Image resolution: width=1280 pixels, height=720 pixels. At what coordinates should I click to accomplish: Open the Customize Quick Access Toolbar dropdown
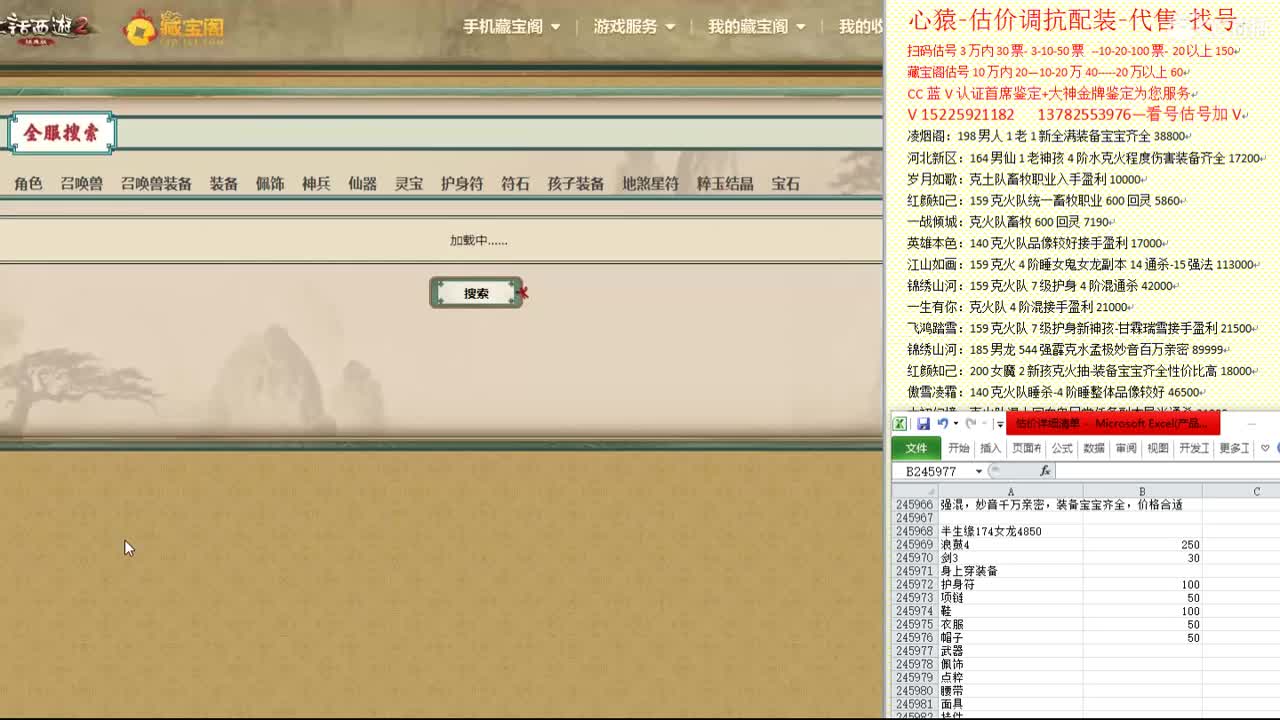pyautogui.click(x=999, y=425)
